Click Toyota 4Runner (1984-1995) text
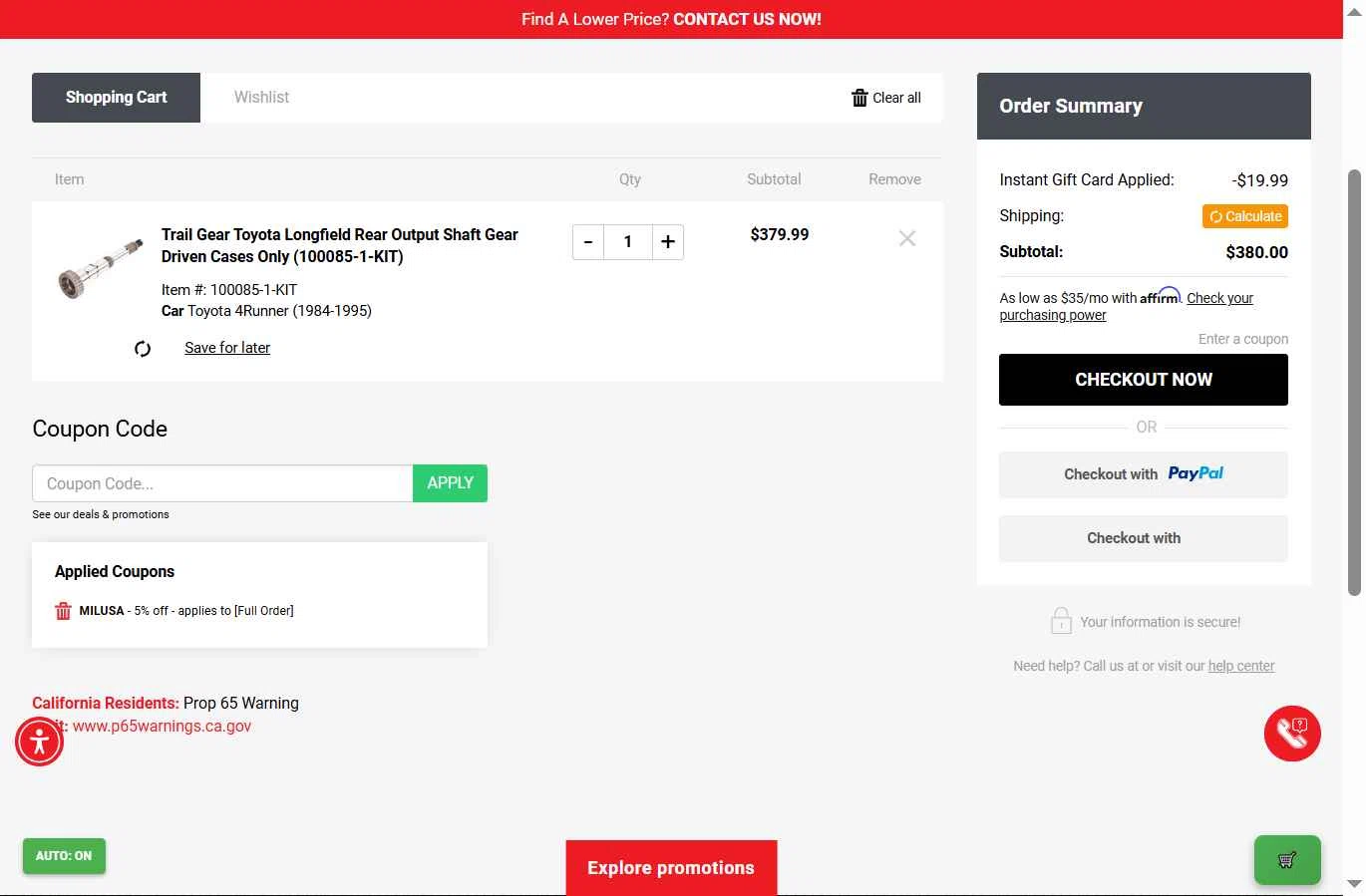This screenshot has height=896, width=1366. coord(279,311)
